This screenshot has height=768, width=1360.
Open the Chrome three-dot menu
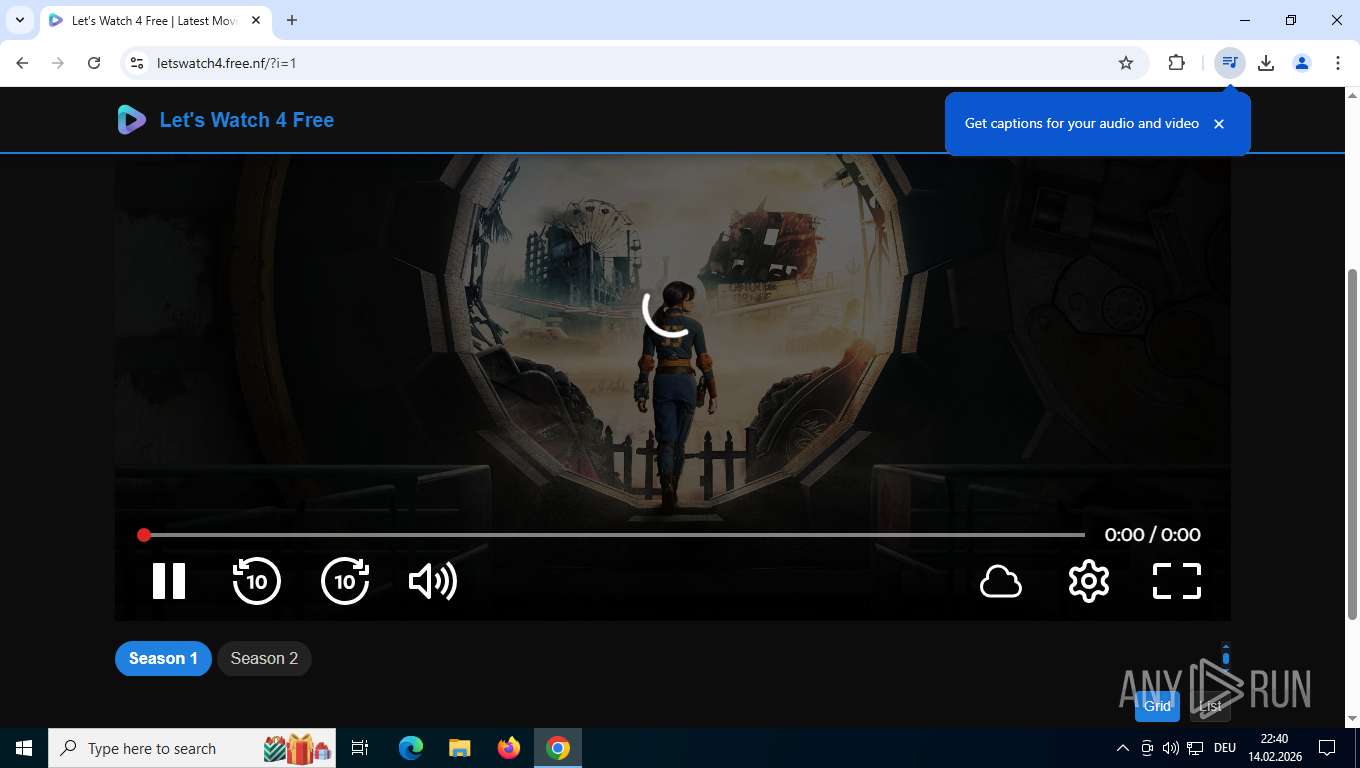coord(1338,63)
